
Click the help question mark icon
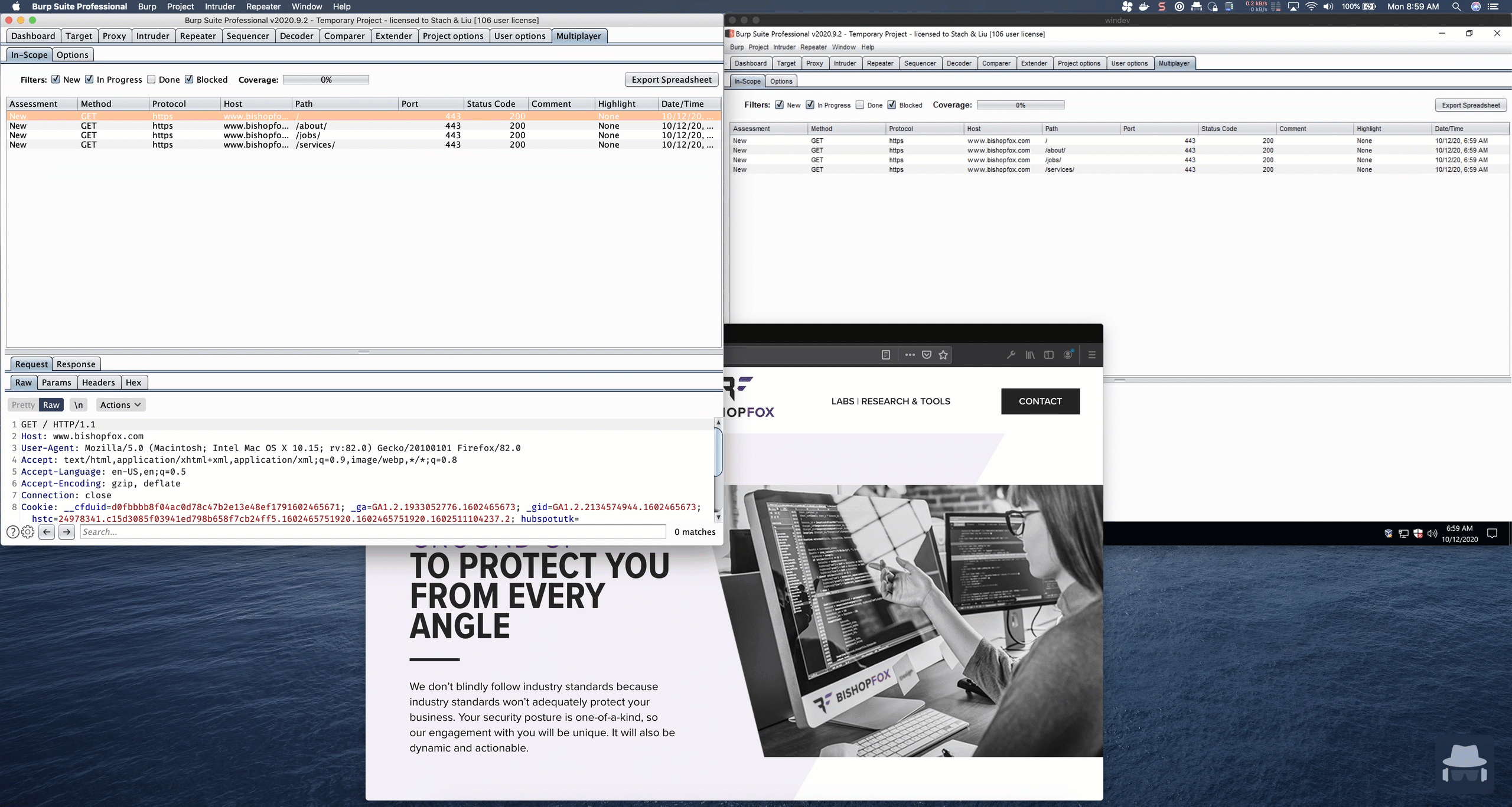(12, 532)
